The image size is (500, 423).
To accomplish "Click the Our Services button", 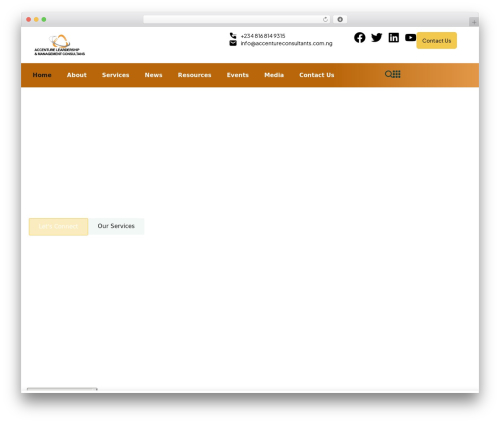I will click(116, 226).
